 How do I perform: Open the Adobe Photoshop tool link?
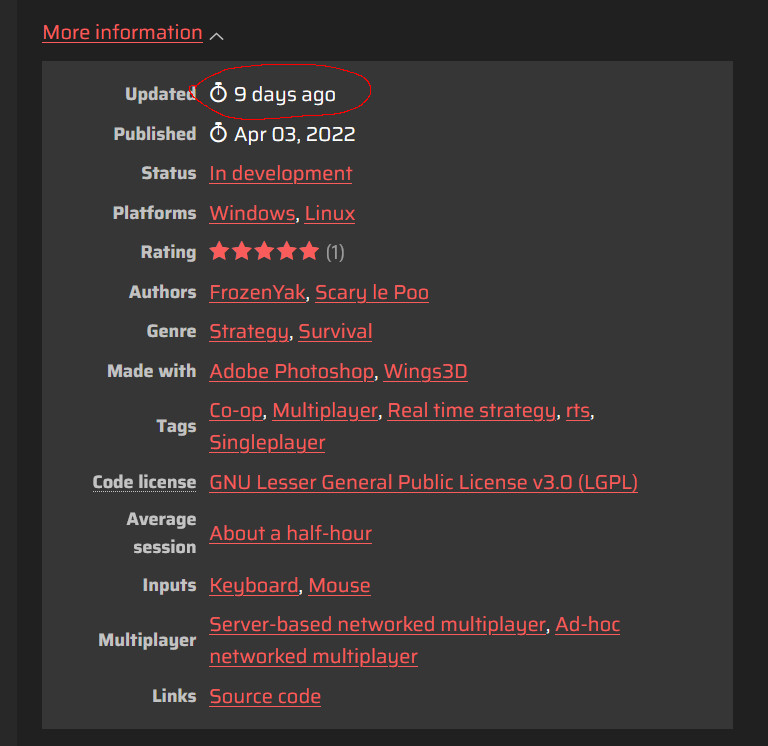tap(291, 371)
